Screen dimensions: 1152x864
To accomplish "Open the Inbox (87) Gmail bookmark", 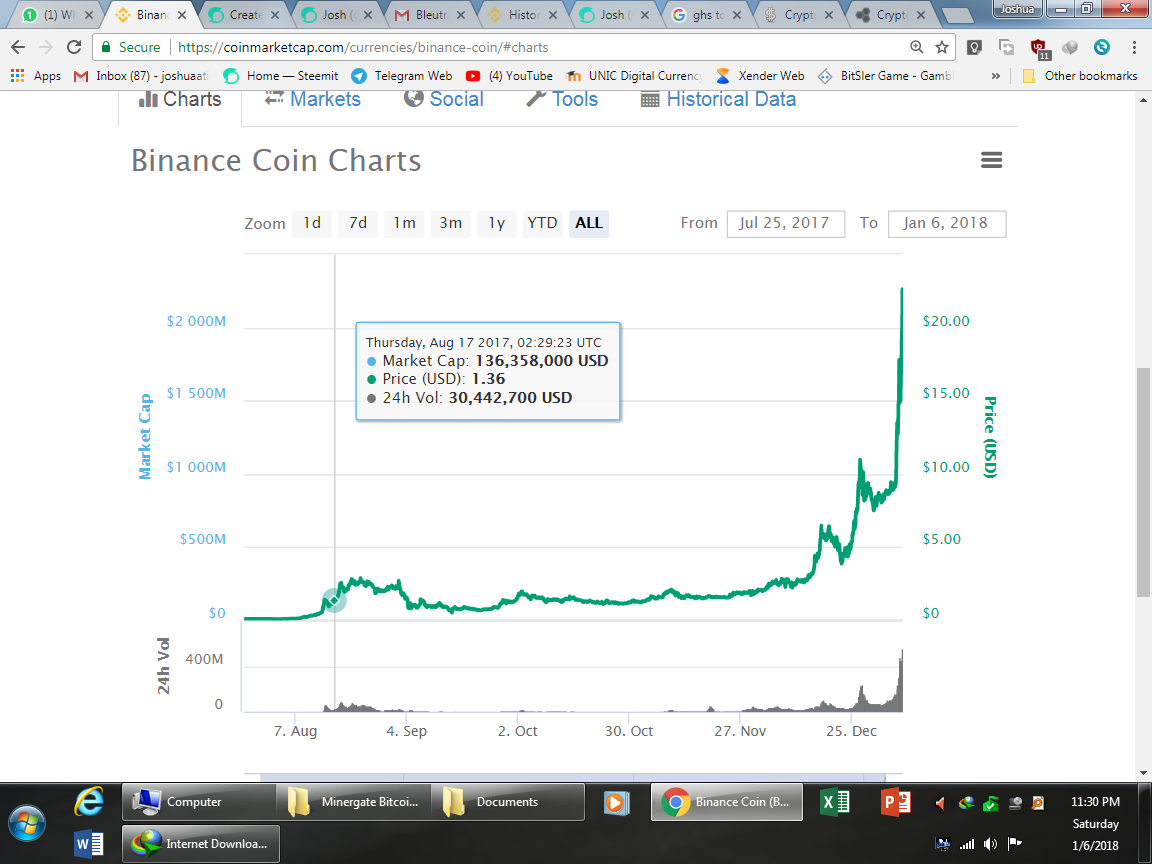I will tap(143, 76).
